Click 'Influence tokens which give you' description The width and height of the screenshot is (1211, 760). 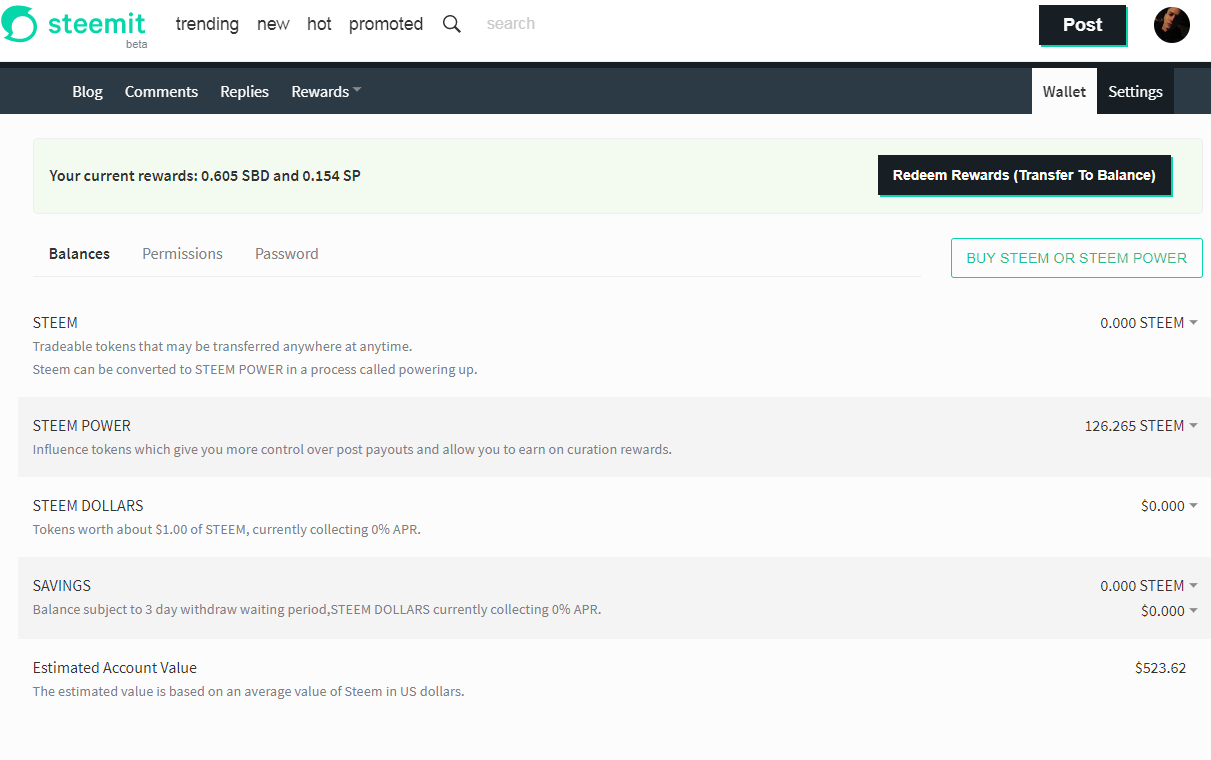click(x=352, y=450)
